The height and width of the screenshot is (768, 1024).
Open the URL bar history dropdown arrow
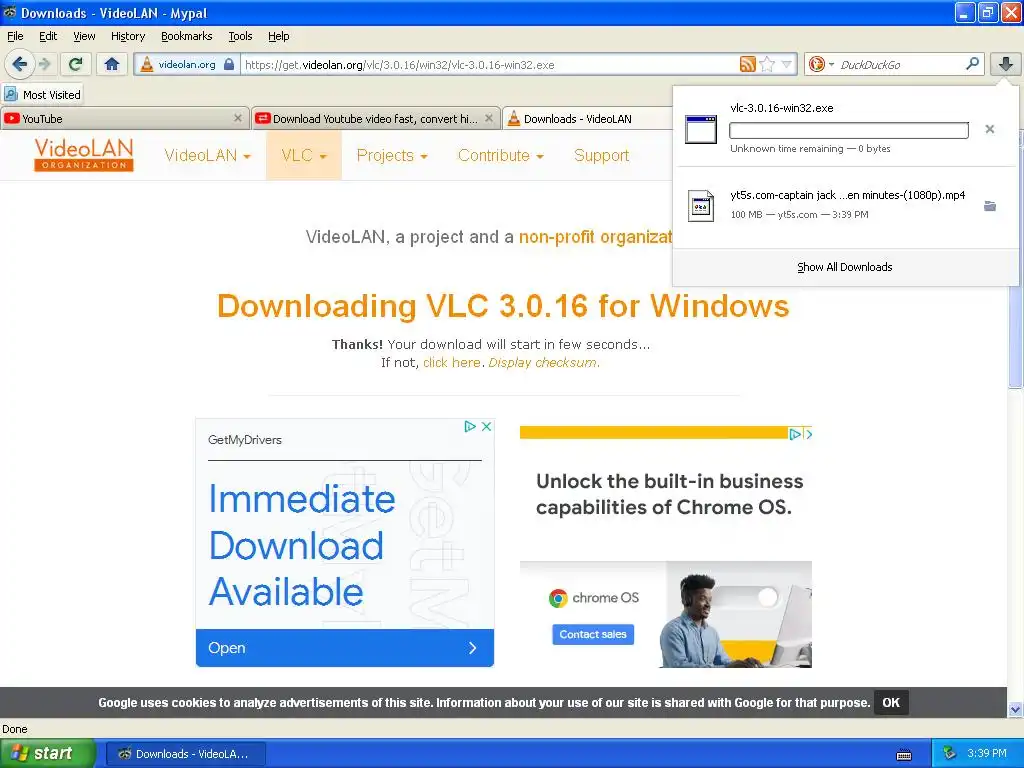pyautogui.click(x=787, y=64)
